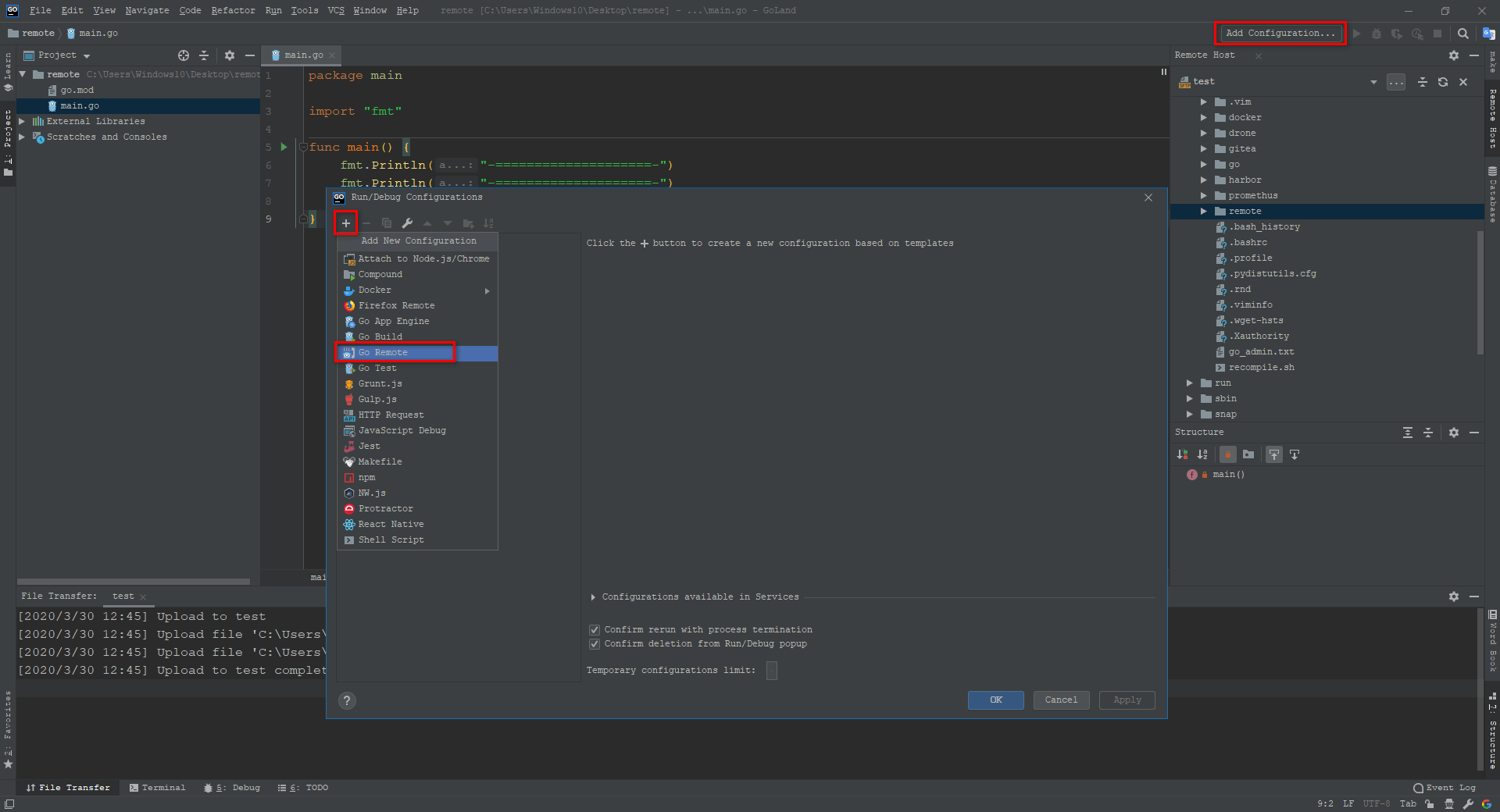Click the Add Configuration button

point(1280,34)
